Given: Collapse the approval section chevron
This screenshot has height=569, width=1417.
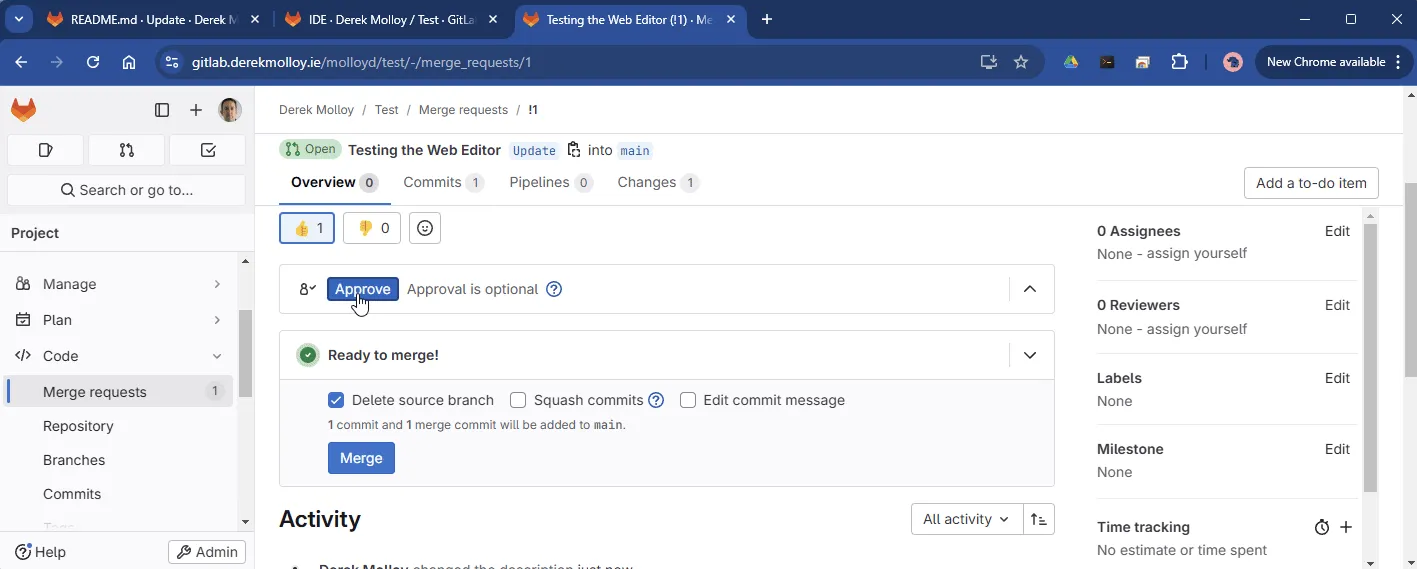Looking at the screenshot, I should 1030,289.
